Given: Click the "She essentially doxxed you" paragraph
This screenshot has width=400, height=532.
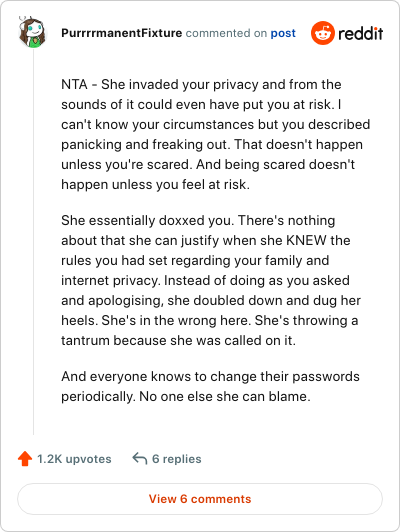Looking at the screenshot, I should coord(211,280).
